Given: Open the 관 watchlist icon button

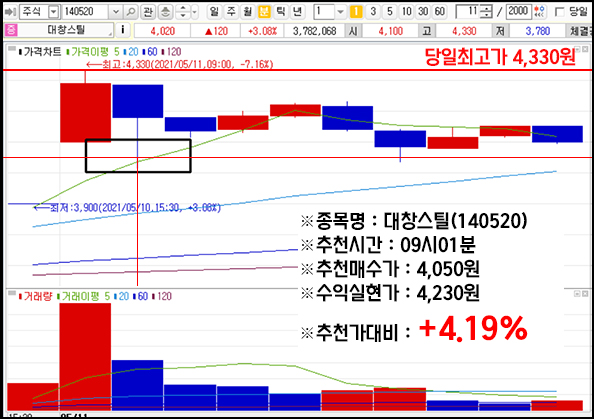Looking at the screenshot, I should coord(148,12).
